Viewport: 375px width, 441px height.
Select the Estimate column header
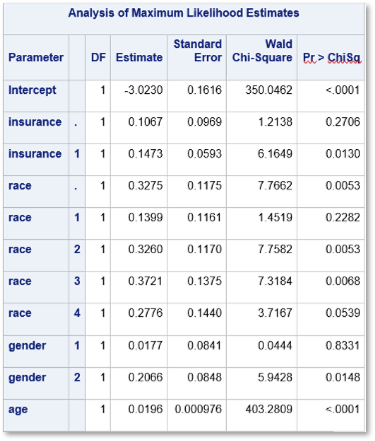[139, 57]
